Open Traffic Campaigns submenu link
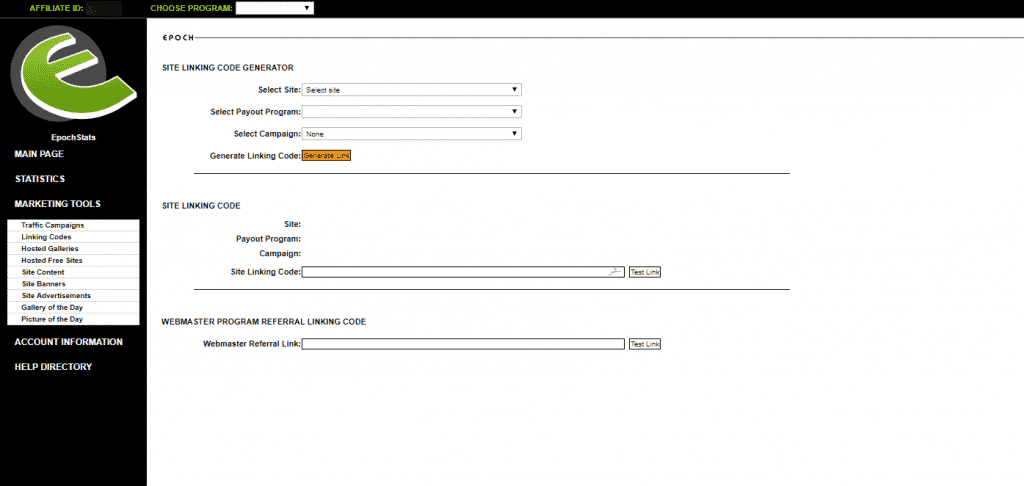 coord(53,226)
